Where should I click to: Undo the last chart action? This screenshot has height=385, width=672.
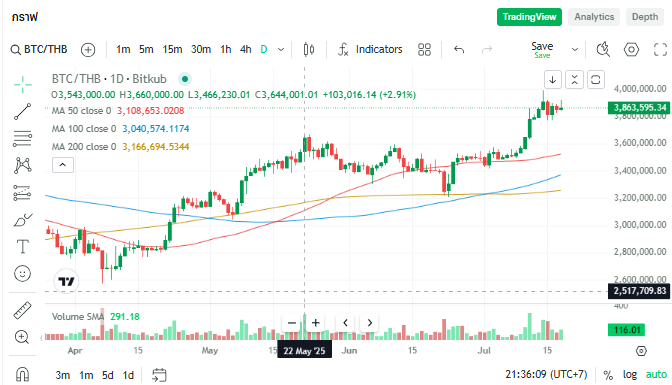(459, 50)
